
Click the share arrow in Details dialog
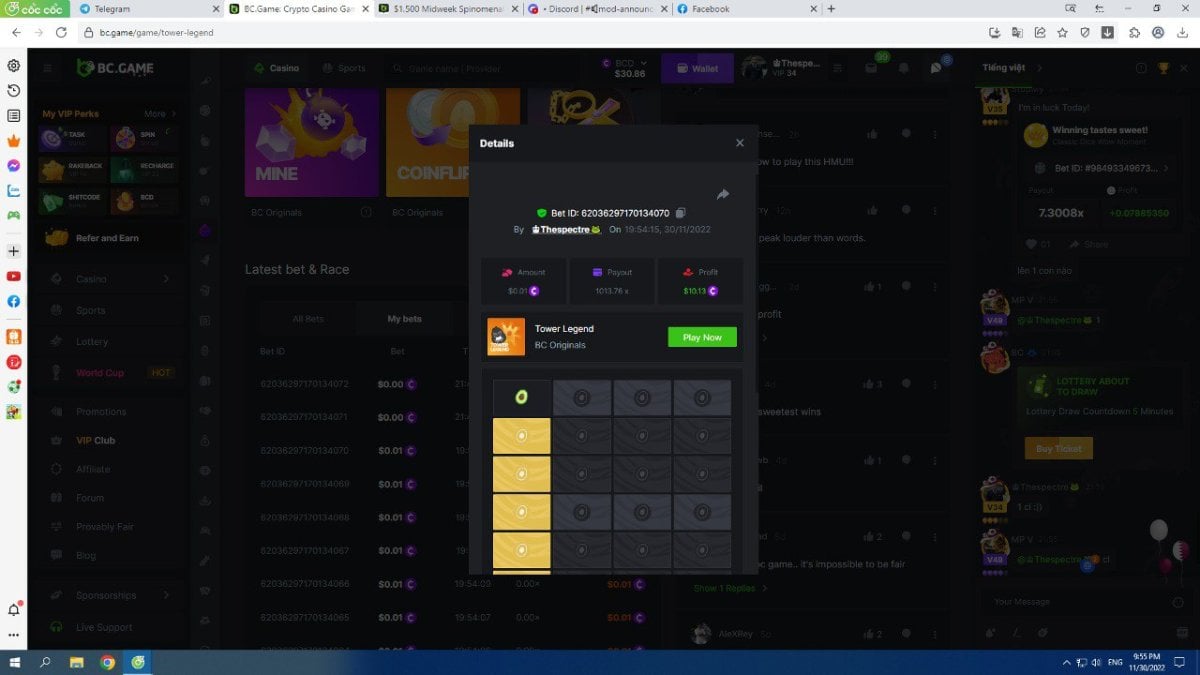point(723,194)
